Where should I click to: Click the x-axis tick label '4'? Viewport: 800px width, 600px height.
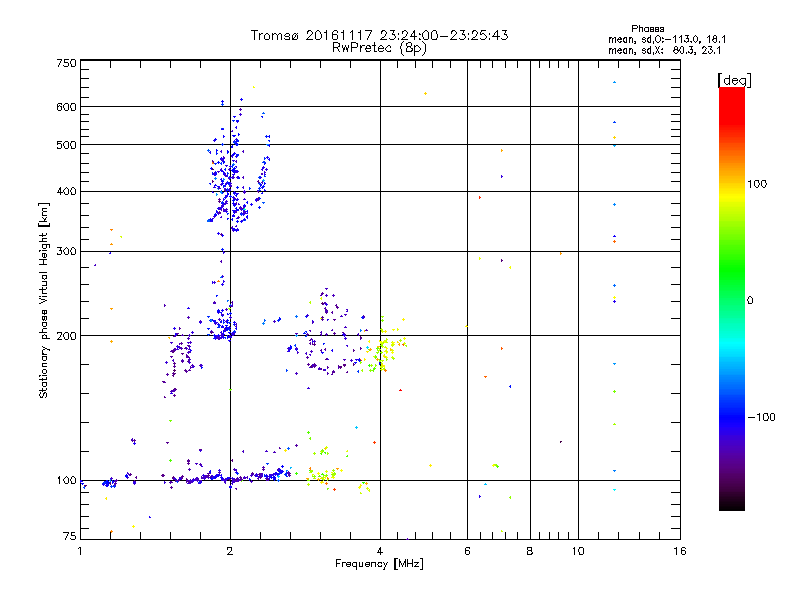pos(380,551)
